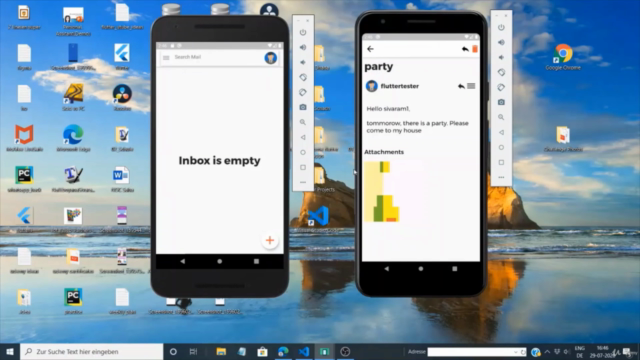The image size is (640, 360).
Task: Select Projects folder on desktop
Action: click(x=321, y=180)
